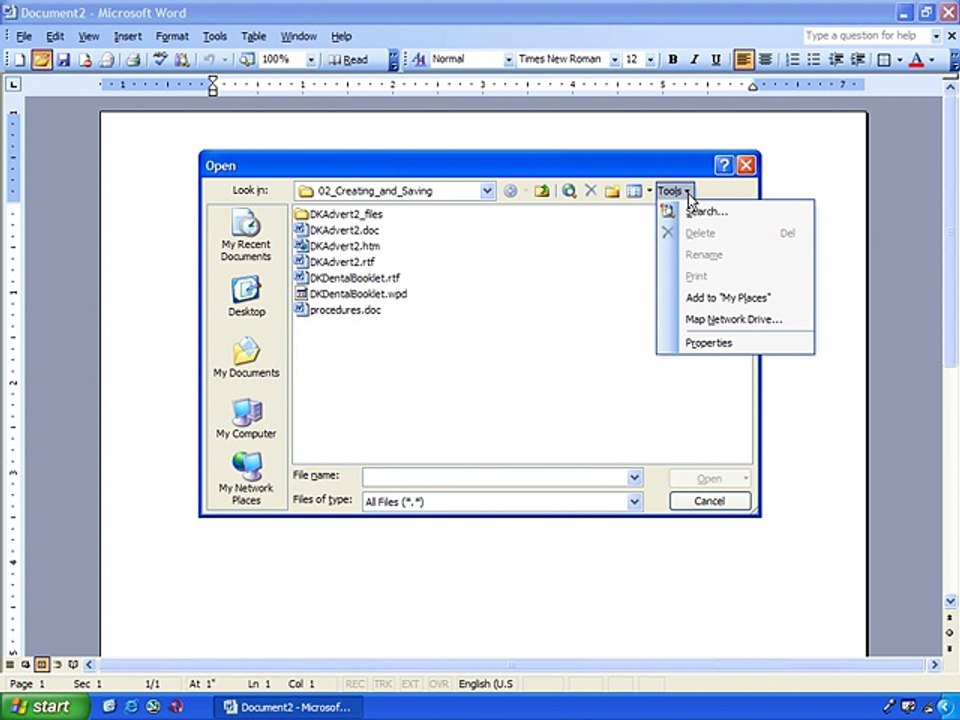Click the Views icon in Open dialog
The width and height of the screenshot is (960, 720).
pos(634,191)
